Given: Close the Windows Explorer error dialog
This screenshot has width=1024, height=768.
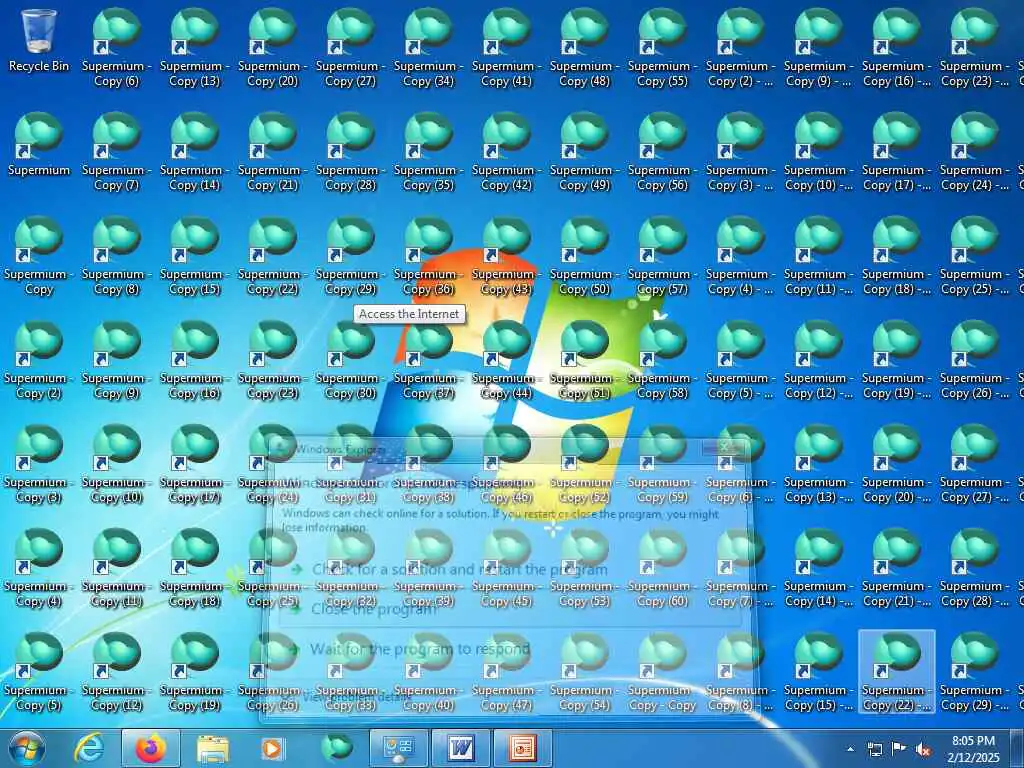Looking at the screenshot, I should [724, 447].
